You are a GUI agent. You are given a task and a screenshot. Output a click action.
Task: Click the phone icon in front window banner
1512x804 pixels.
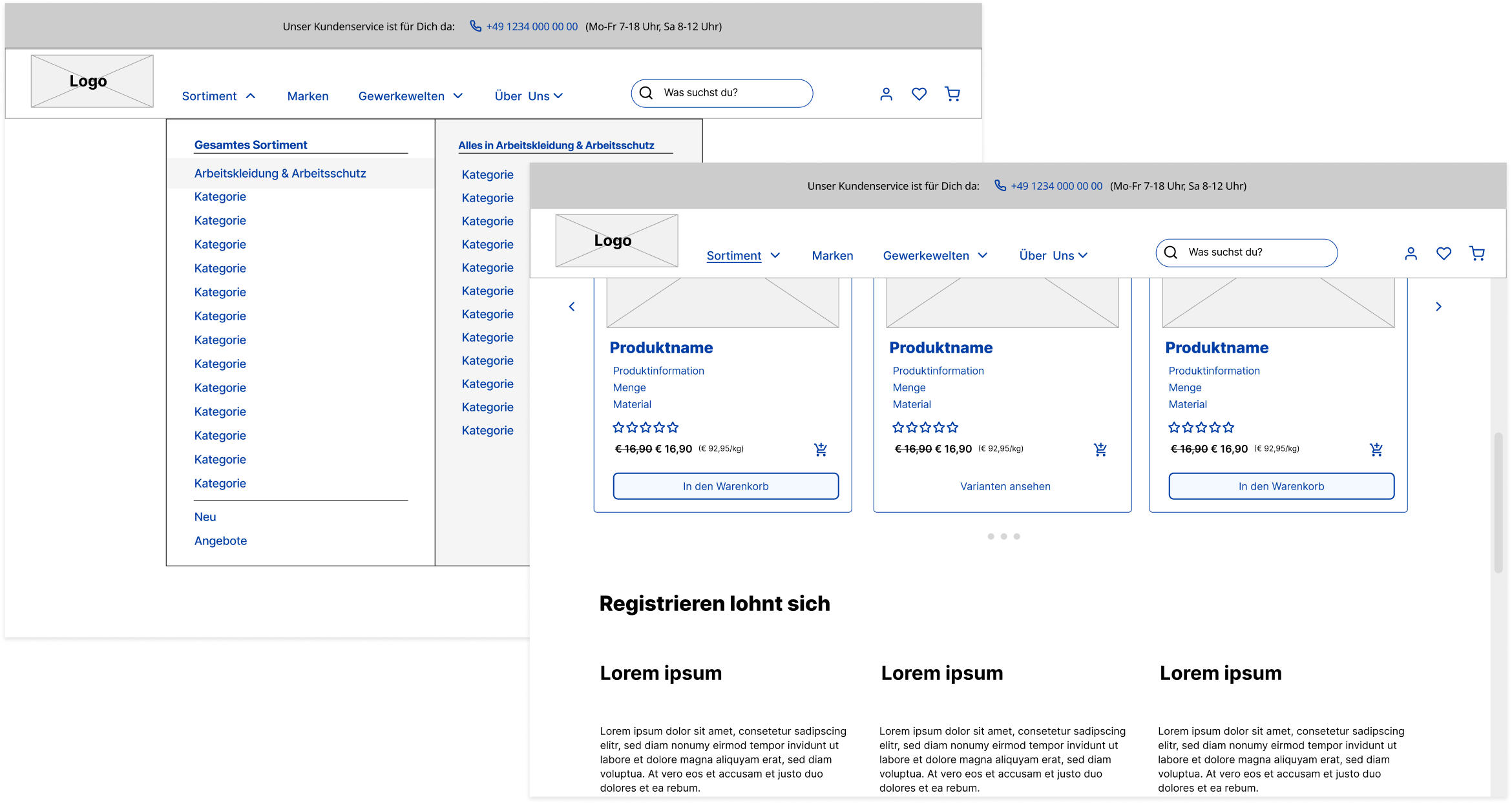1000,186
